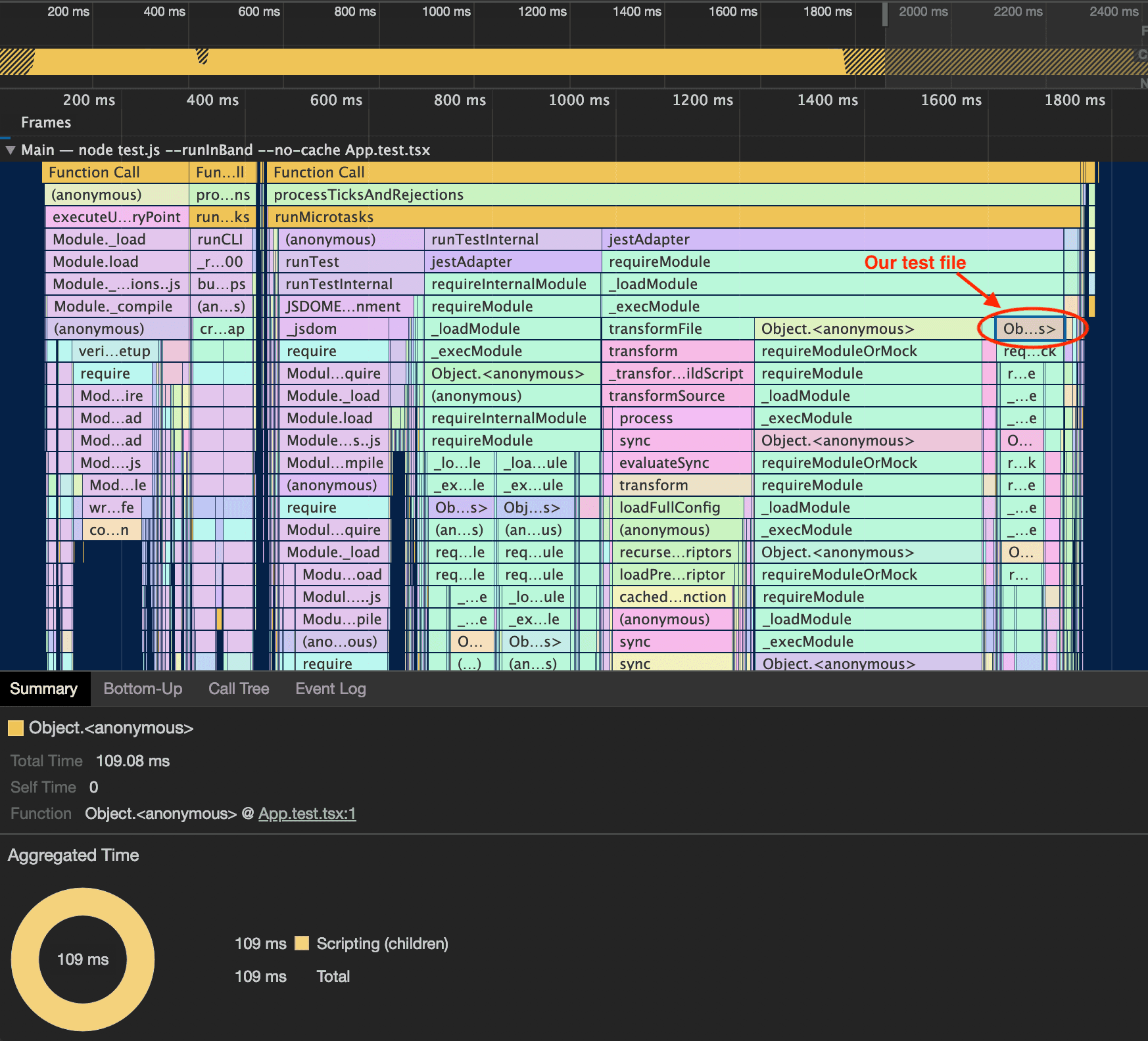Viewport: 1148px width, 1041px height.
Task: Select the processTicksAndRejections flame bar
Action: click(368, 195)
